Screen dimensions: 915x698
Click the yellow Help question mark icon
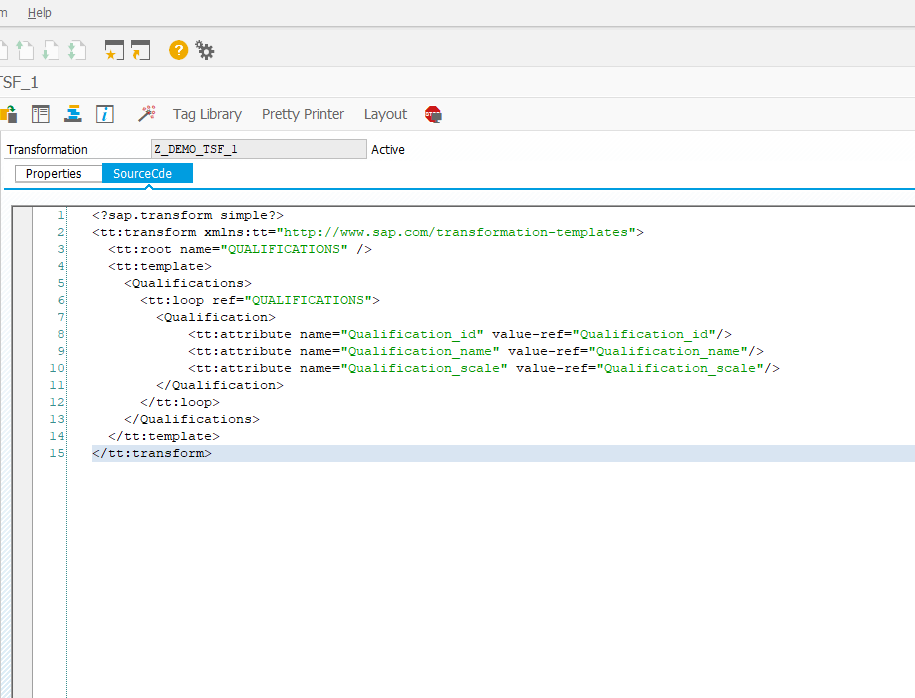tap(178, 50)
